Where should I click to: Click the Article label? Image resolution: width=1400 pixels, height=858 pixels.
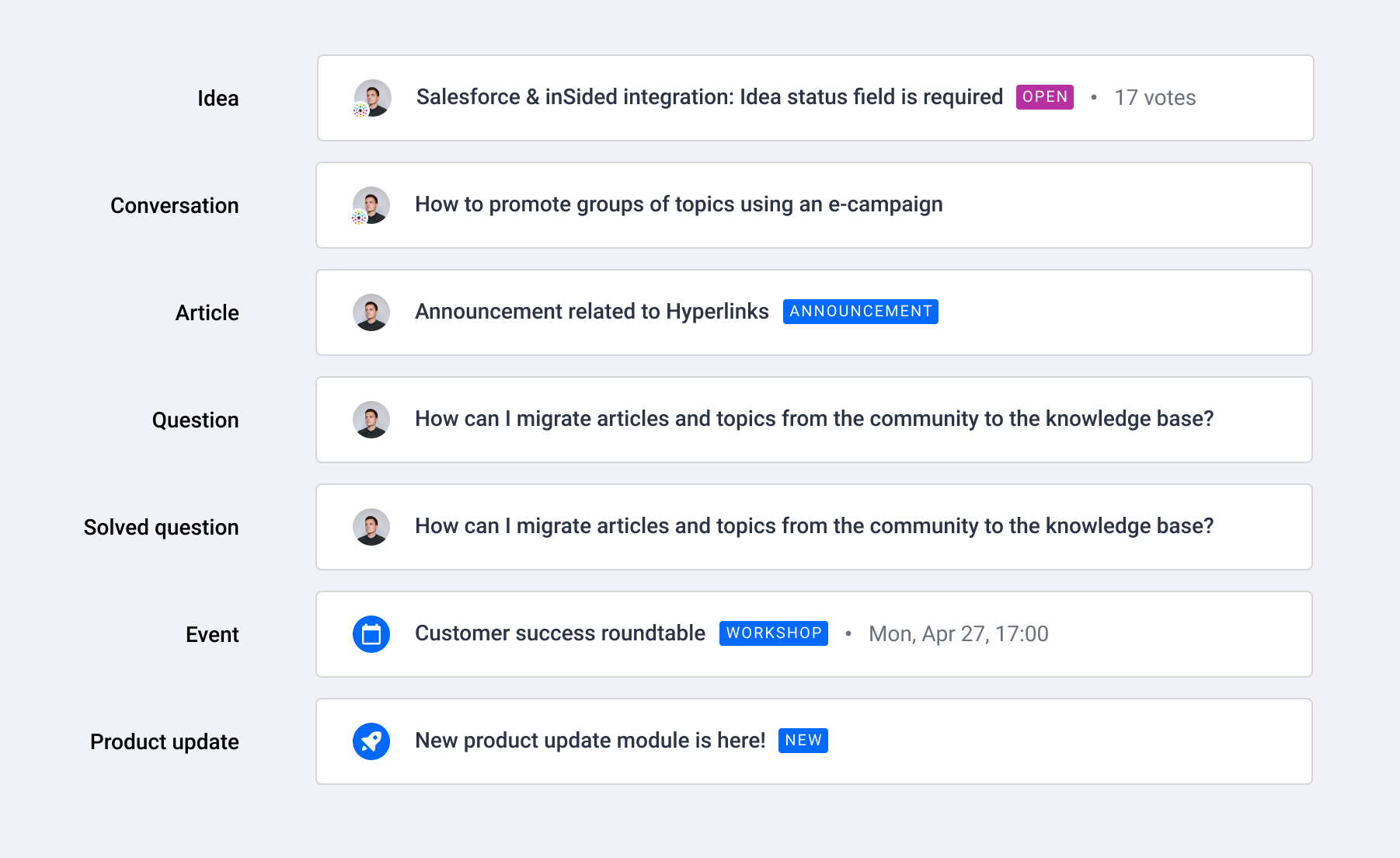[207, 313]
